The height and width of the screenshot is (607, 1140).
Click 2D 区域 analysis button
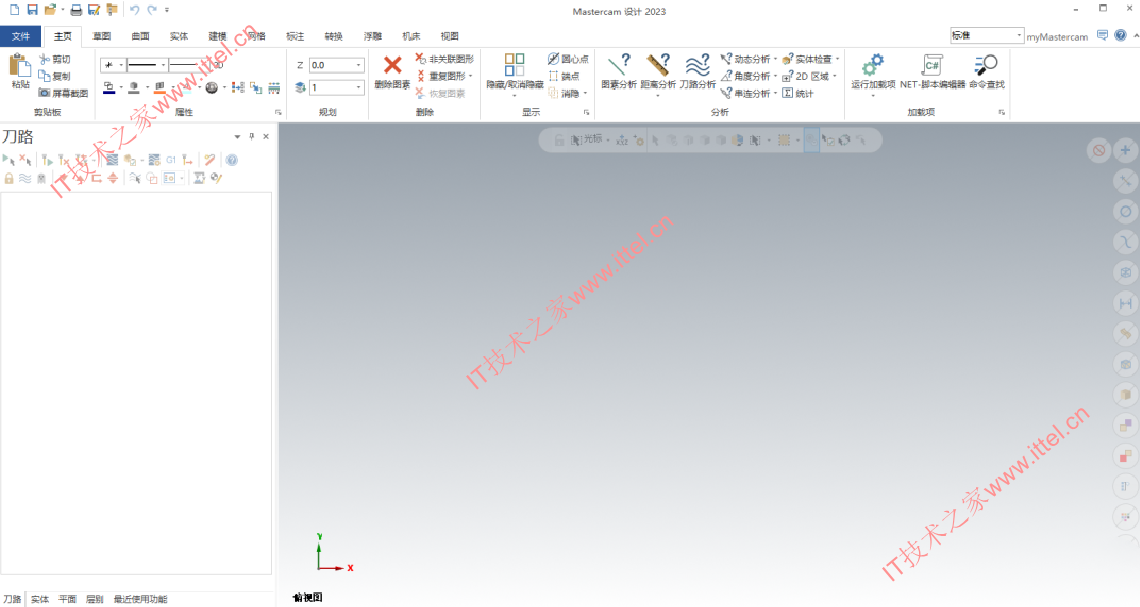(806, 76)
